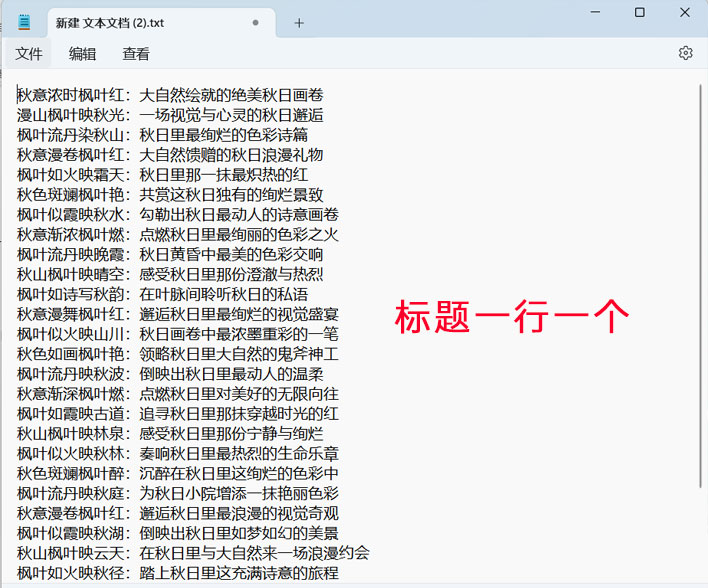This screenshot has width=708, height=588.
Task: Click the line starting 秋山枫叶映林泉
Action: tap(170, 433)
